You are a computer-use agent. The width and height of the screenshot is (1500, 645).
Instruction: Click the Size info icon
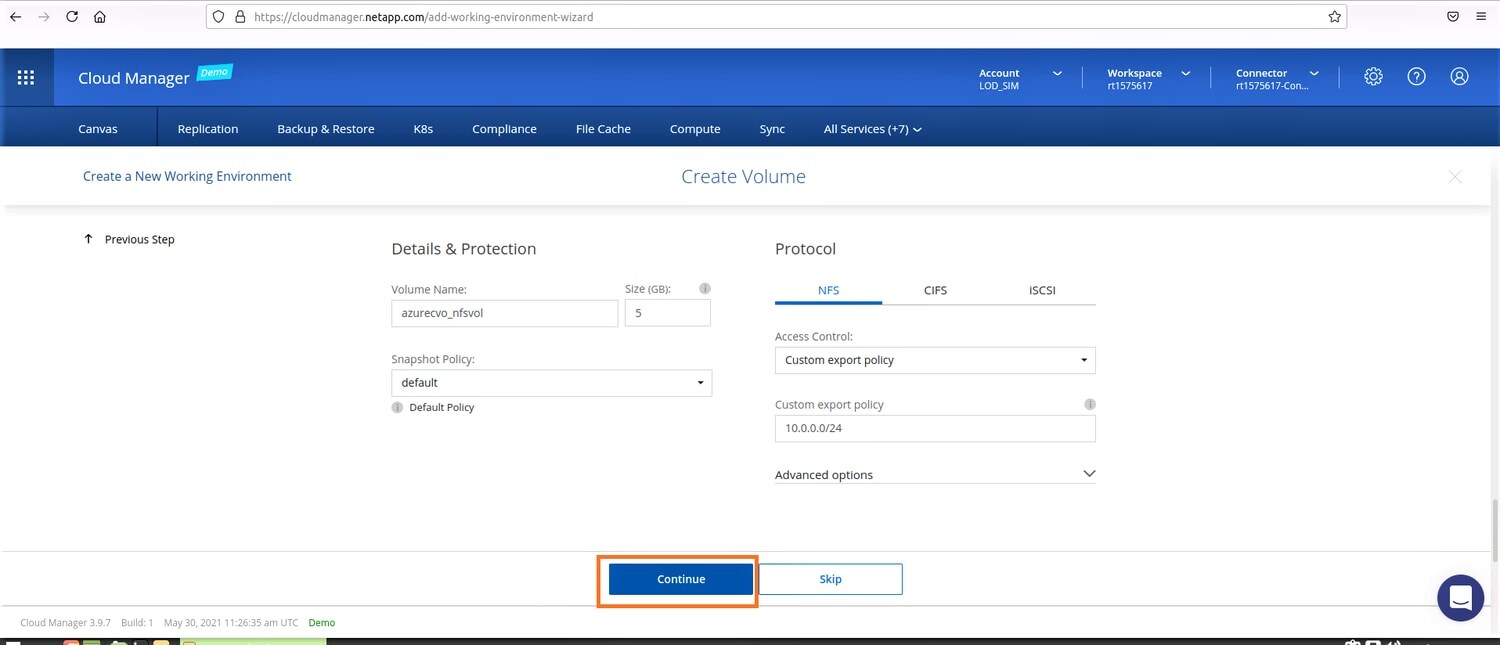point(704,289)
